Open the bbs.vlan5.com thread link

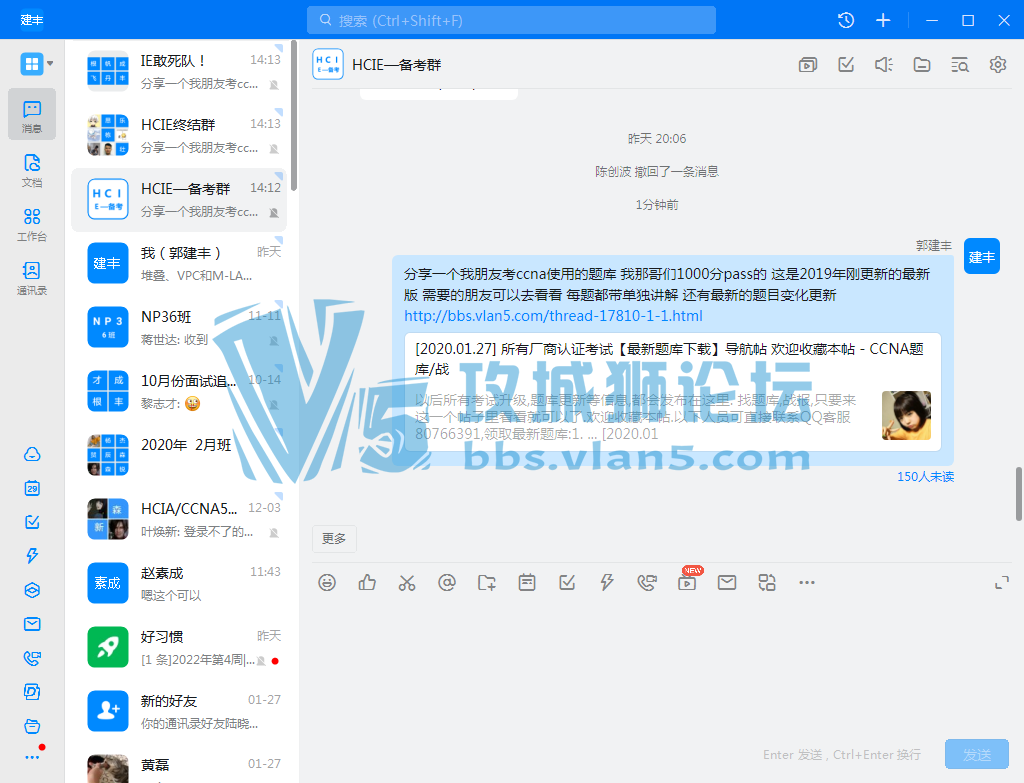[553, 316]
